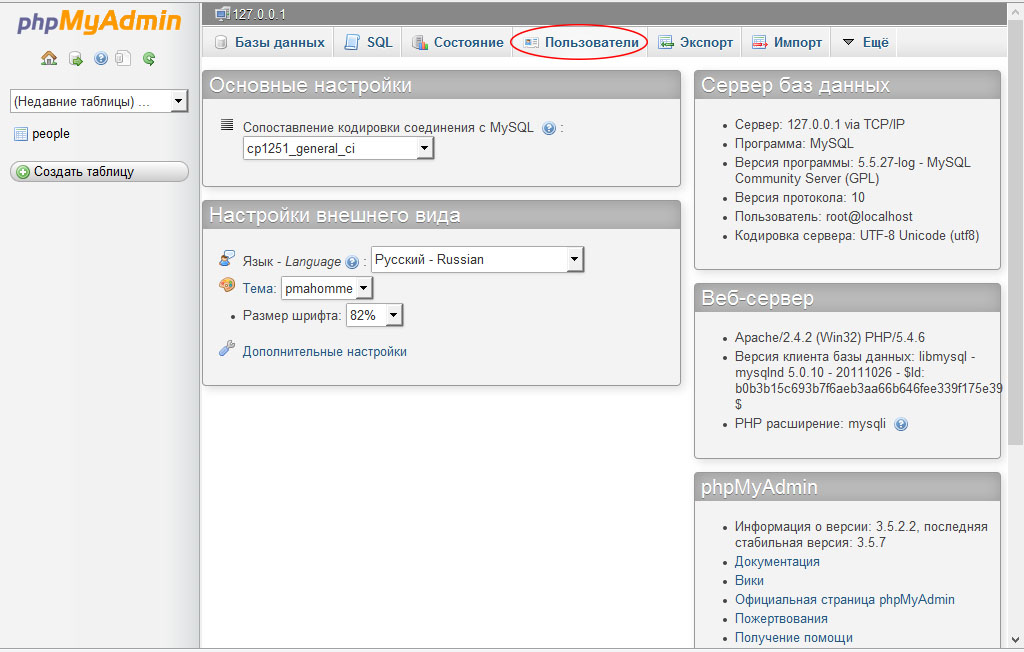This screenshot has width=1024, height=652.
Task: Click the Настройки внешнего вида header
Action: pos(441,215)
